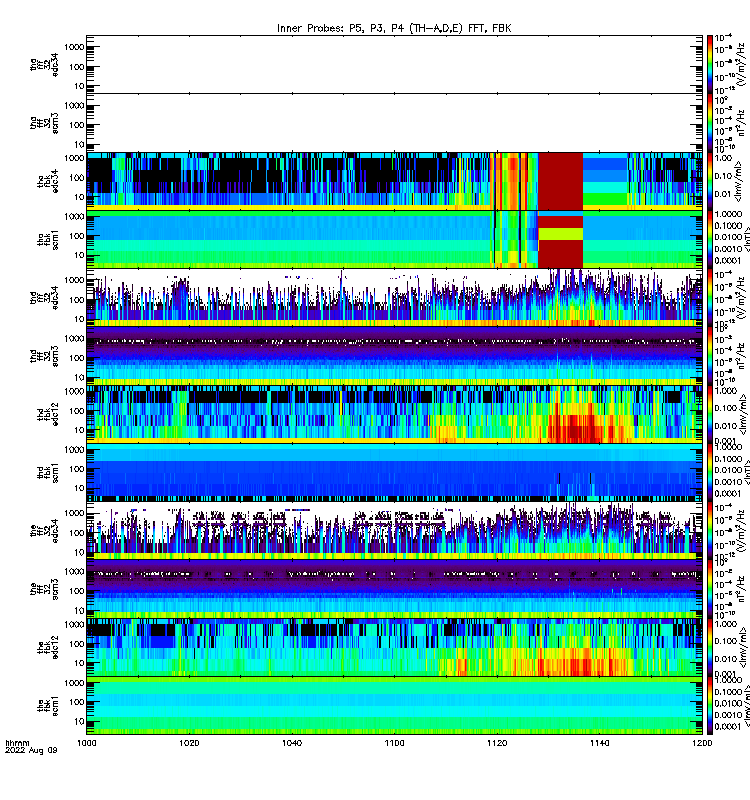Viewport: 750px width, 800px height.
Task: Click the thd fff edc34 spectrogram panel
Action: tap(394, 297)
